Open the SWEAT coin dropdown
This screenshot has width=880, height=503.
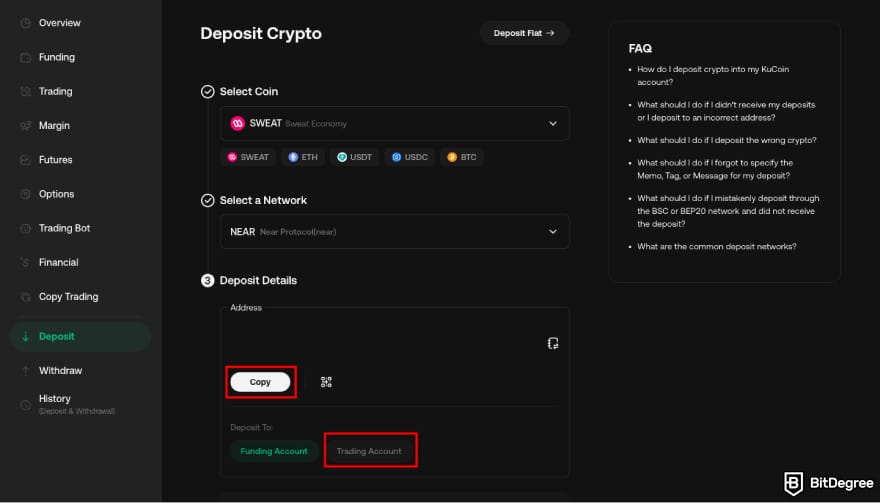[395, 124]
